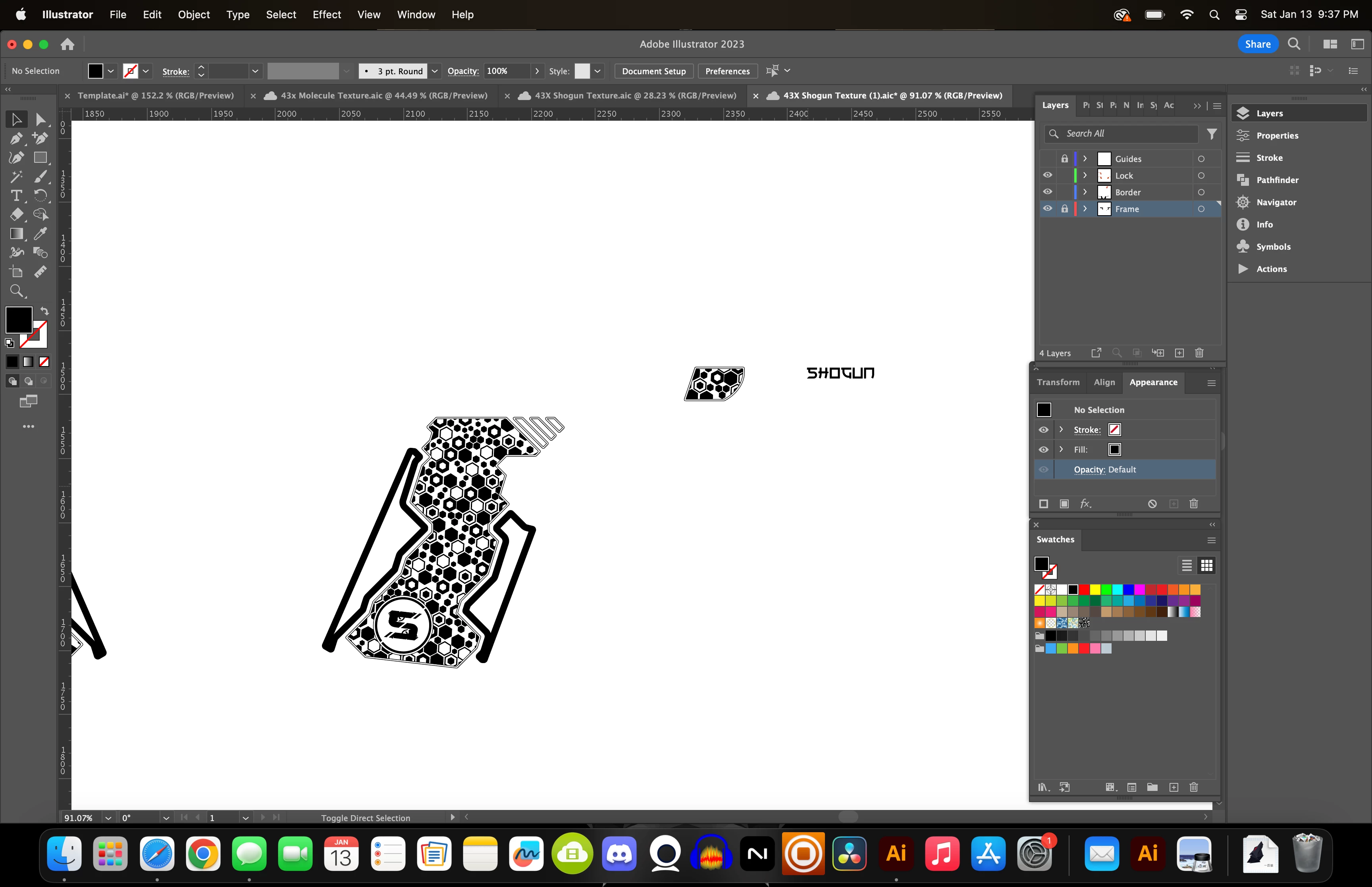
Task: Select the Zoom tool
Action: (x=16, y=291)
